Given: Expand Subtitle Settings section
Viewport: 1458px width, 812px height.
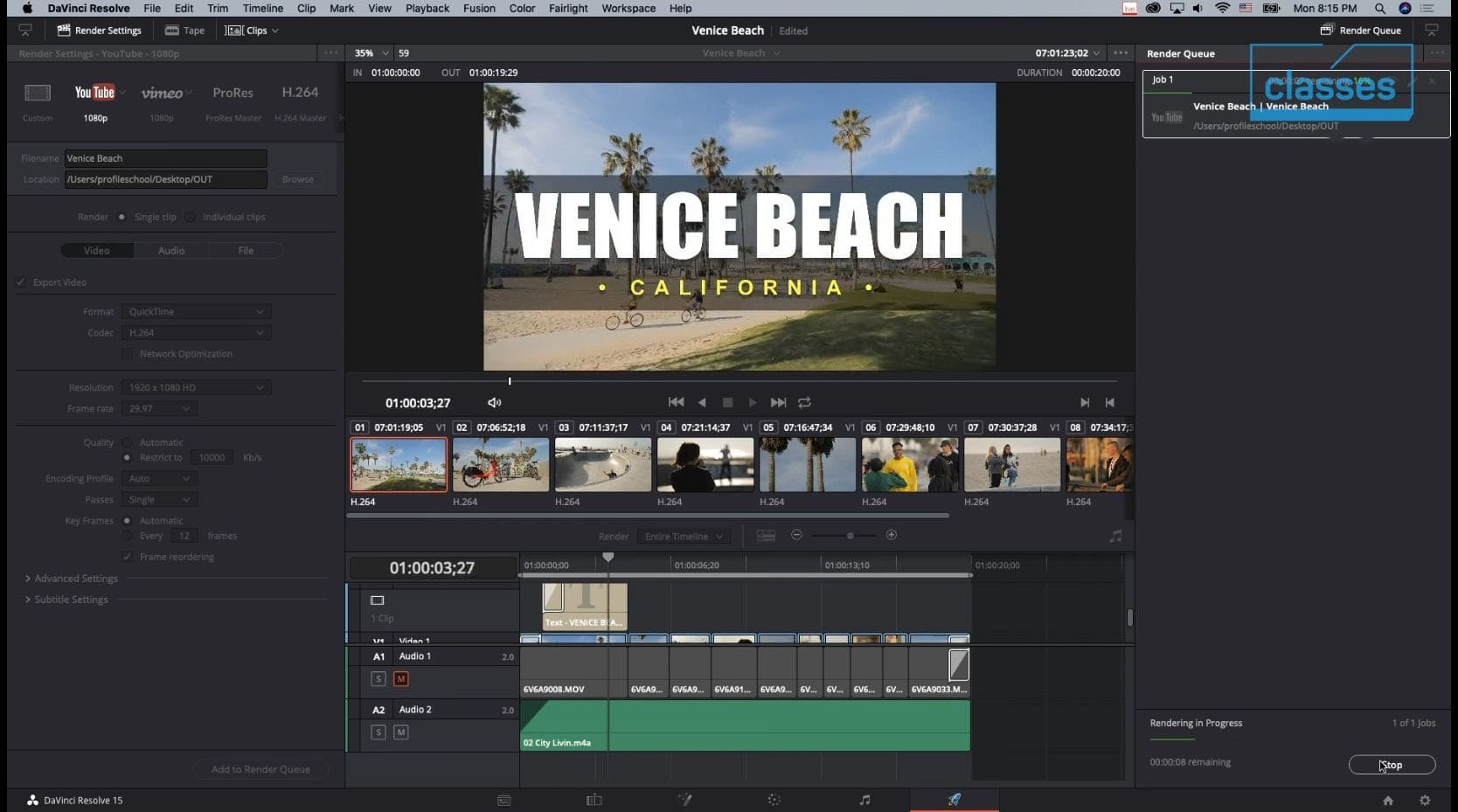Looking at the screenshot, I should [x=66, y=600].
